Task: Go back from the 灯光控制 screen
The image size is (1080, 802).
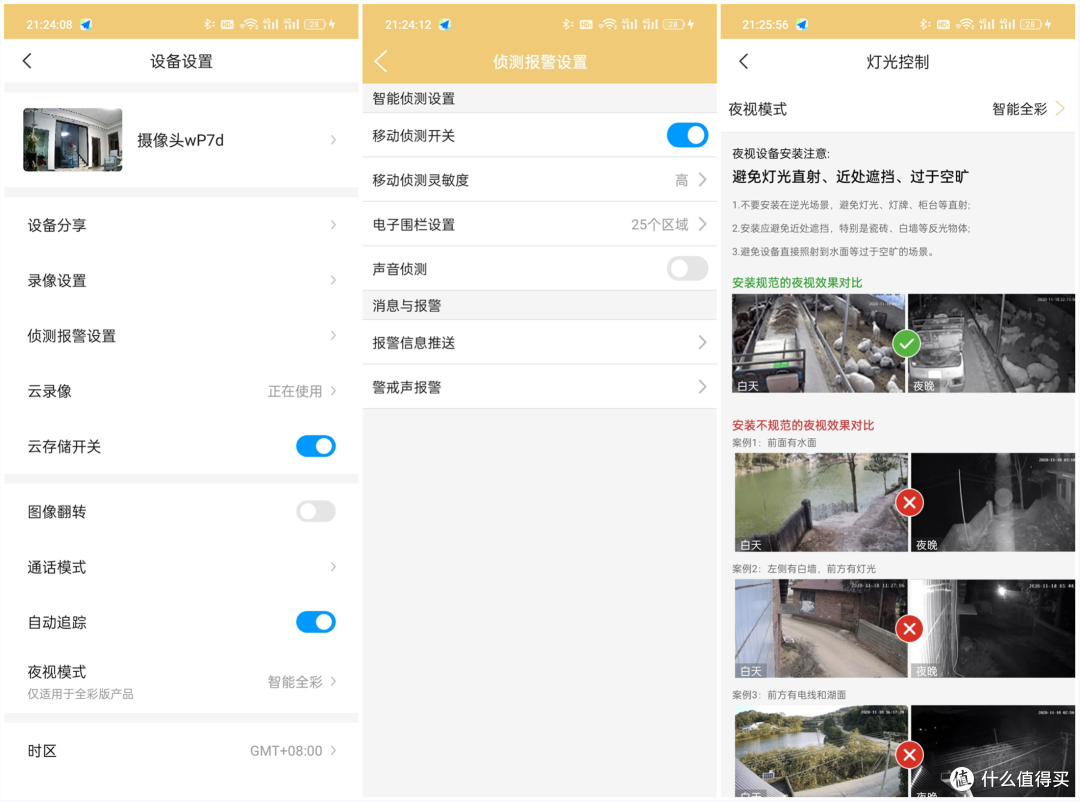Action: point(743,61)
